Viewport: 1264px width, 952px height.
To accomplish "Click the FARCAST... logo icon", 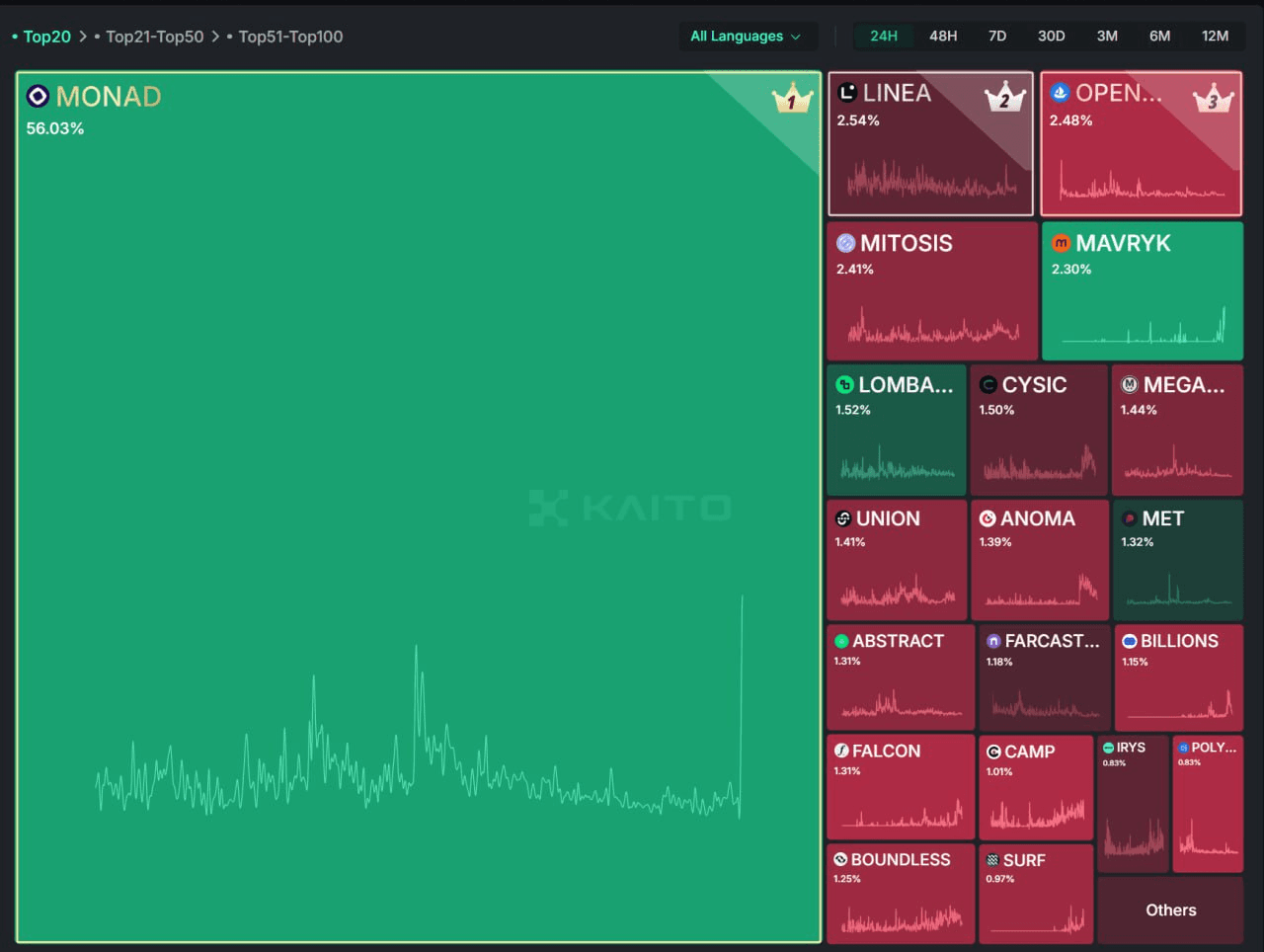I will click(x=993, y=641).
